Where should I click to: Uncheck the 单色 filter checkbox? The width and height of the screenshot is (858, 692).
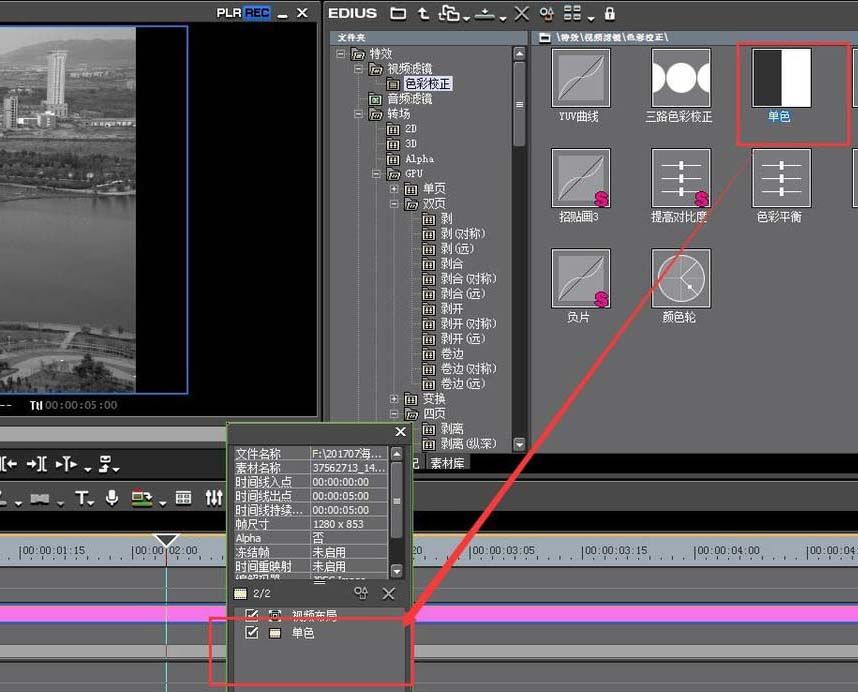[252, 633]
